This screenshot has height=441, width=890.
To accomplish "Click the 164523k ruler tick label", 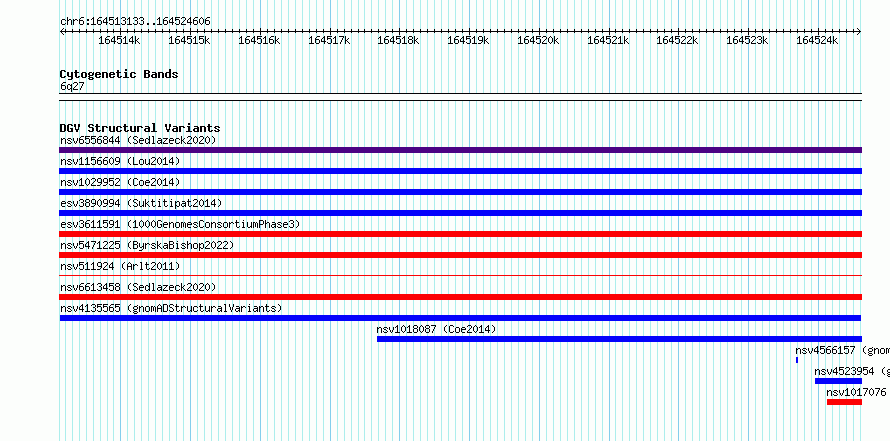I will click(747, 40).
